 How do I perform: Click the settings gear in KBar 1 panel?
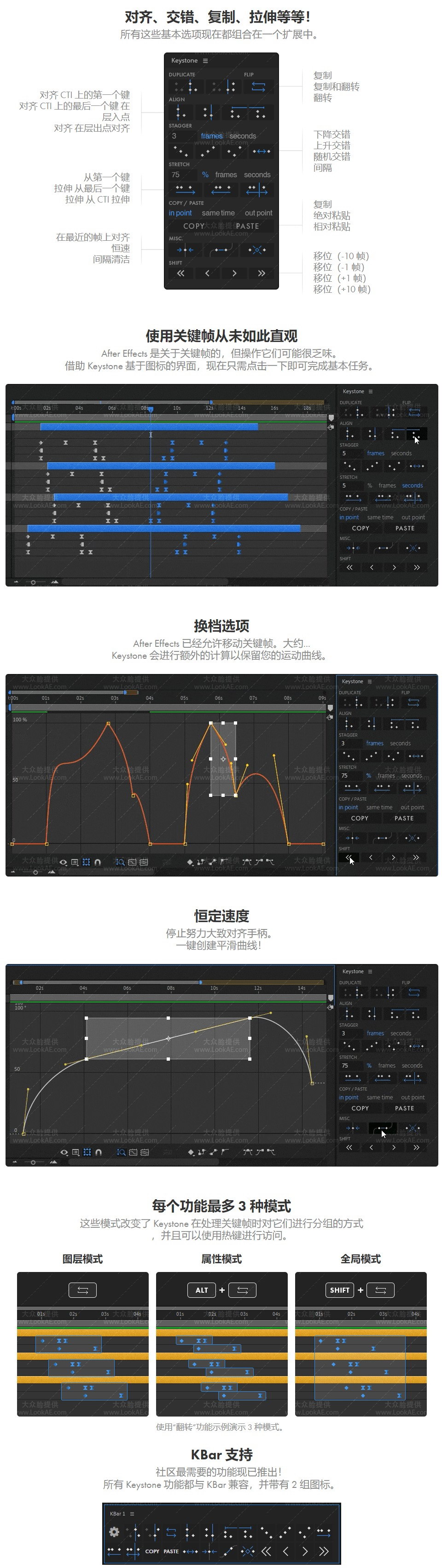114,1532
